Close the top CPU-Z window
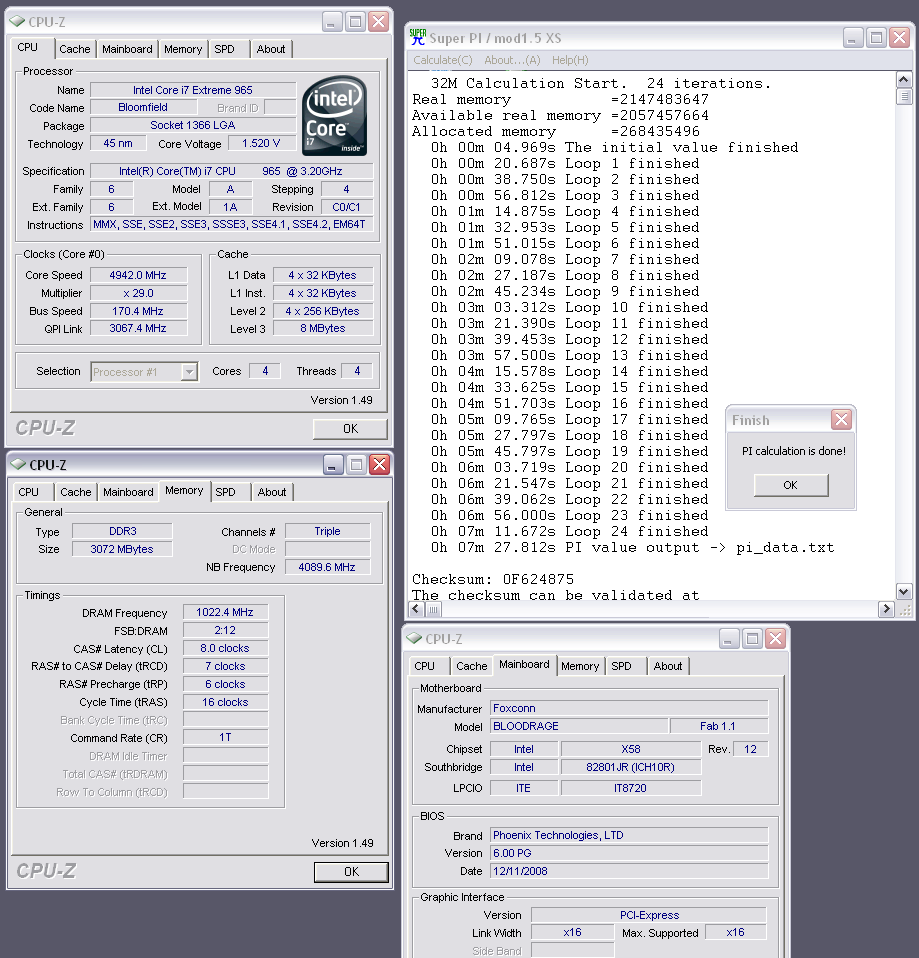Viewport: 919px width, 958px height. click(379, 22)
